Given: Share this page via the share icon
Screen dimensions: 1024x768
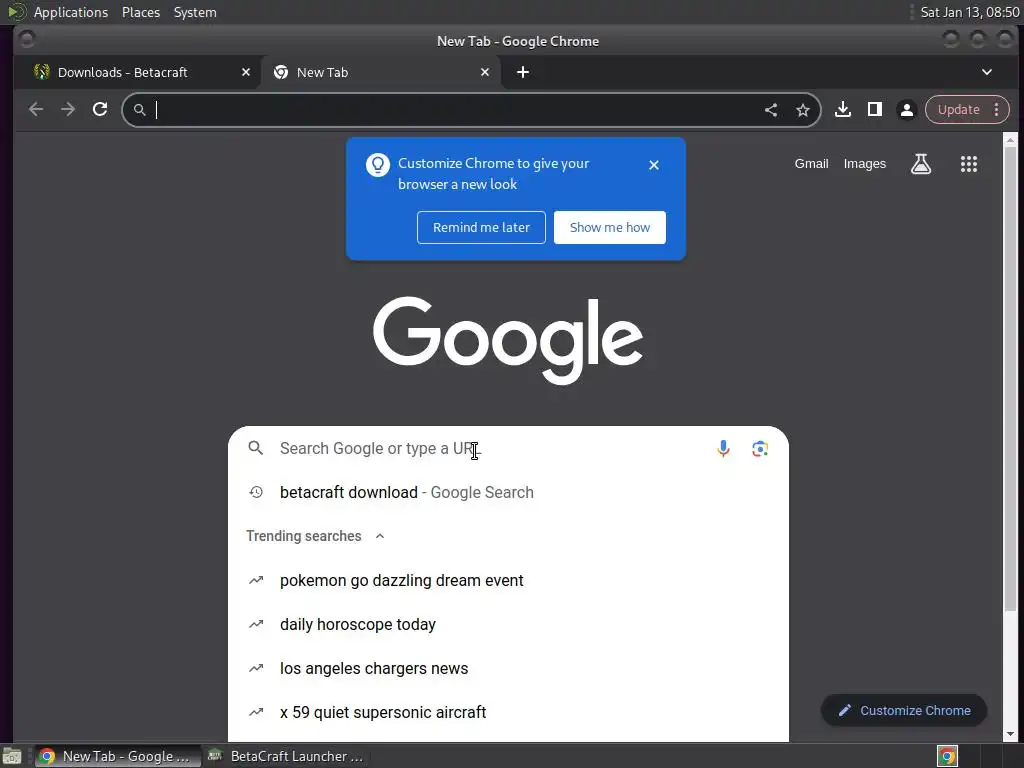Looking at the screenshot, I should 771,110.
